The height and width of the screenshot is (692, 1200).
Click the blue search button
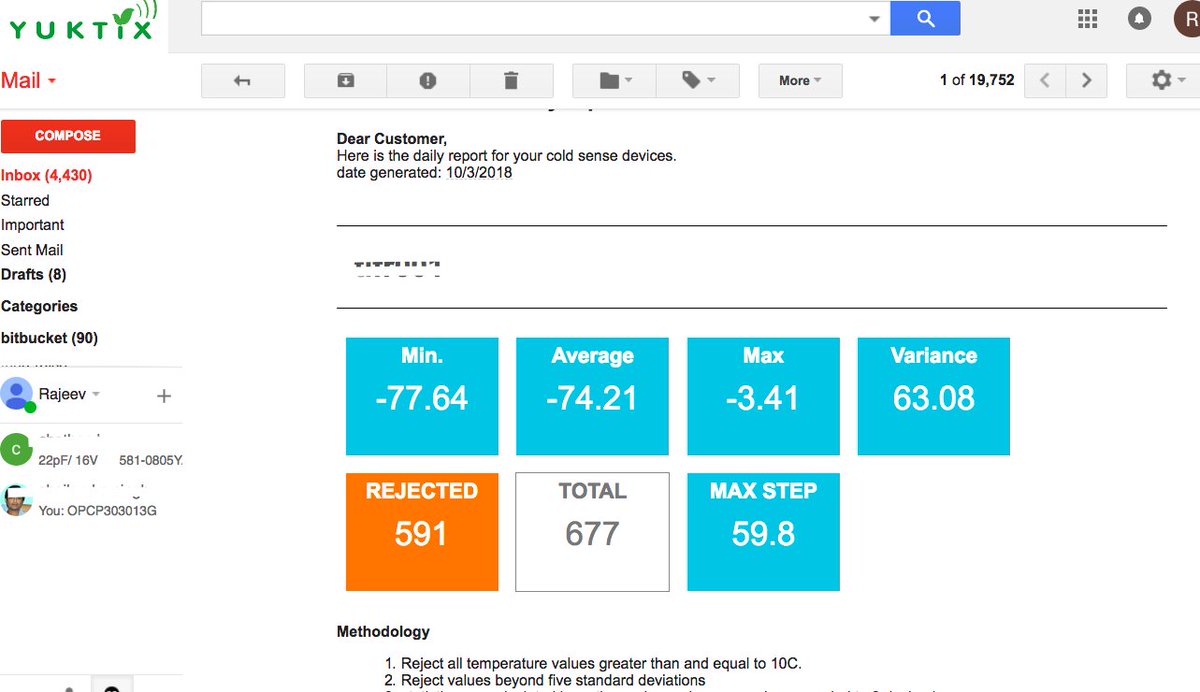(925, 18)
